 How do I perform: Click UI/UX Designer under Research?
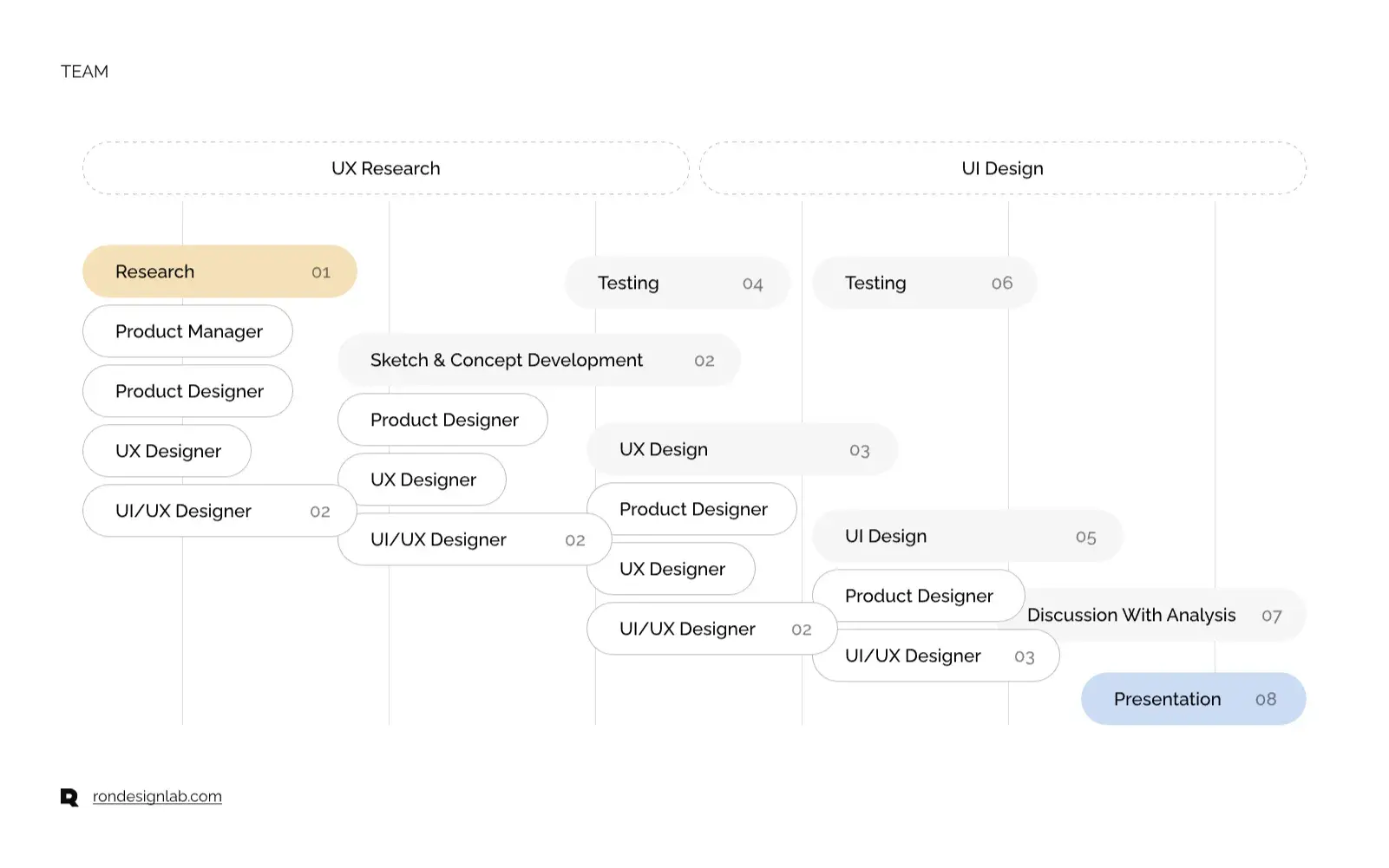[219, 511]
